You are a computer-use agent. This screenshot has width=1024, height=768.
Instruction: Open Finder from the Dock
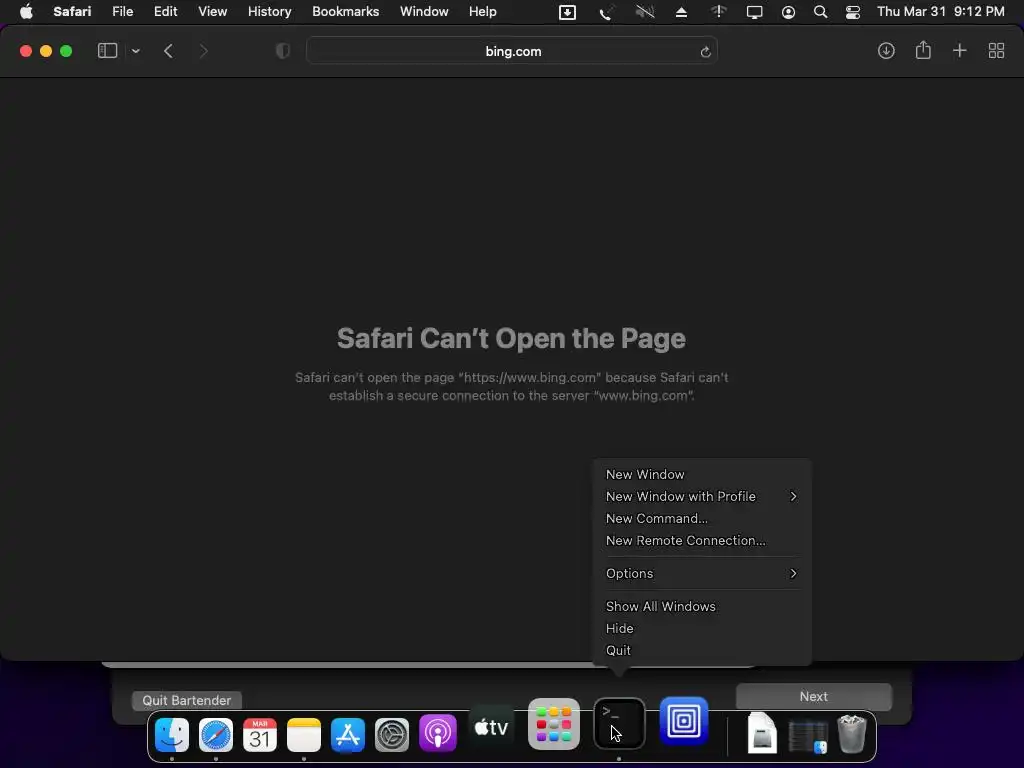172,734
